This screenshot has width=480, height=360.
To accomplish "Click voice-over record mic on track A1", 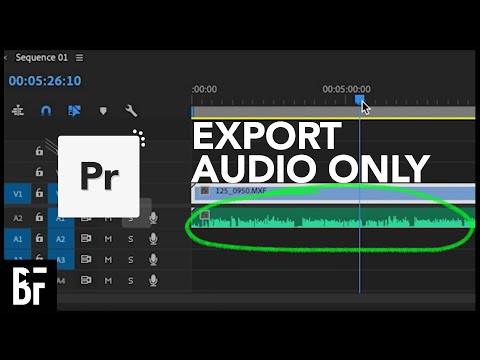I will coord(153,218).
